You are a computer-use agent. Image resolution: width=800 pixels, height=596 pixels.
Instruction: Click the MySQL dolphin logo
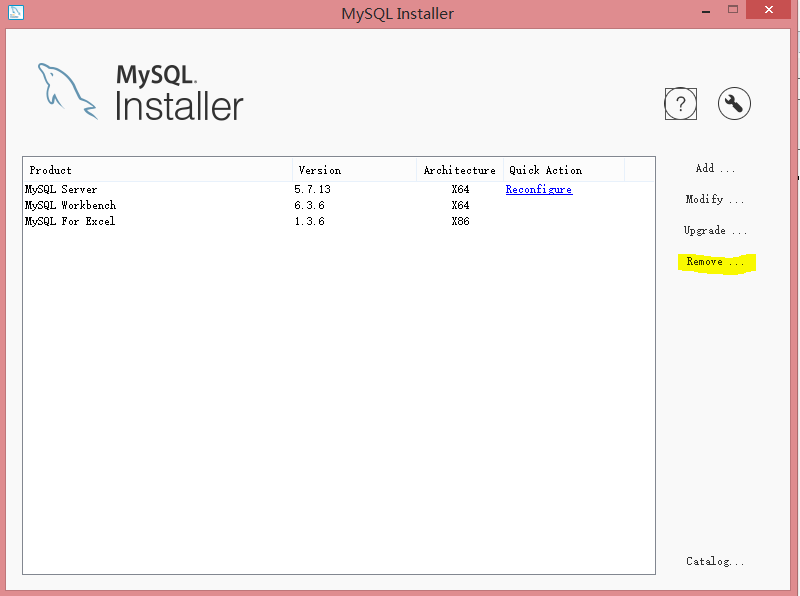click(x=67, y=91)
